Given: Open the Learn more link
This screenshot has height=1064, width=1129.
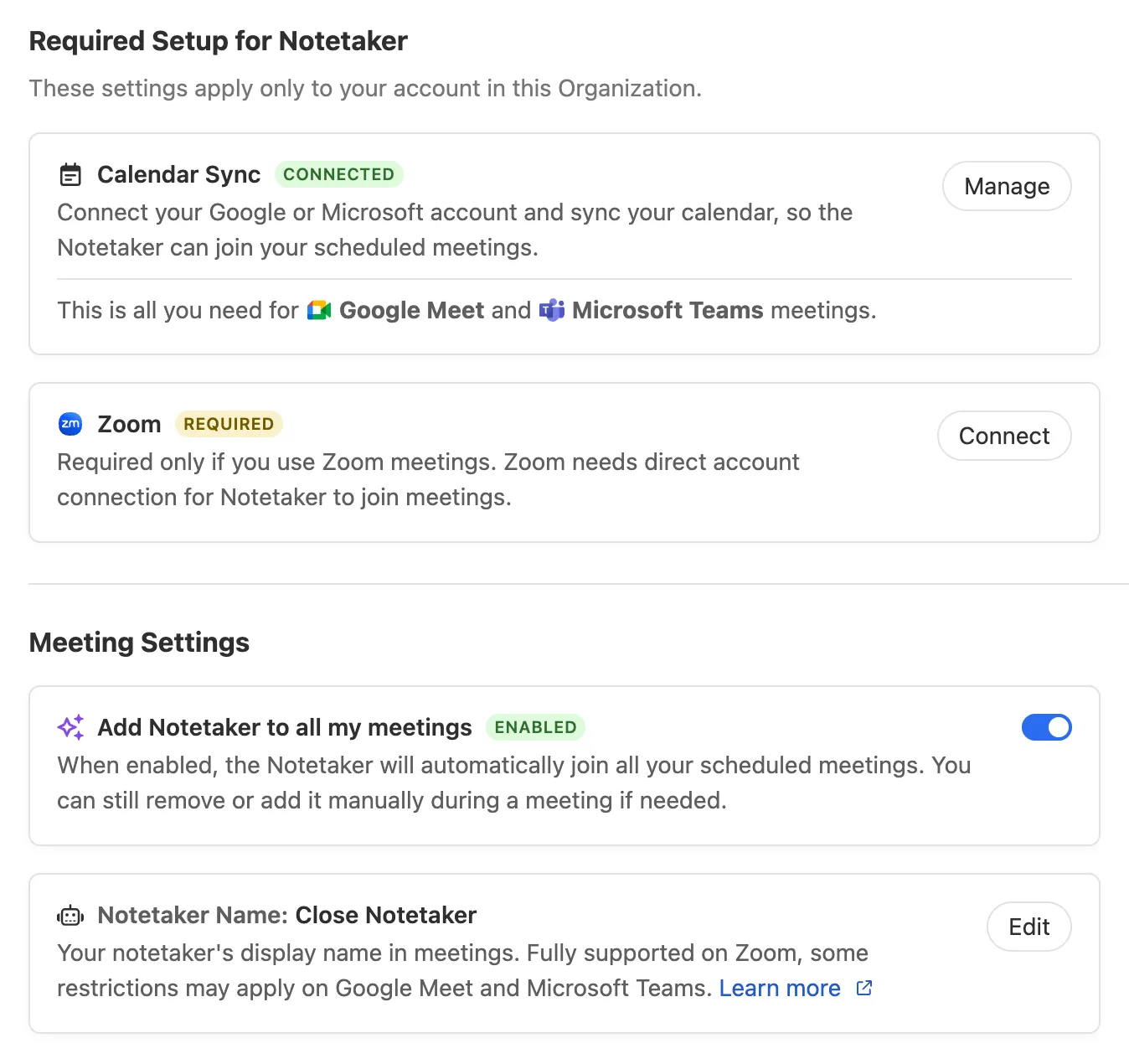Looking at the screenshot, I should pos(780,989).
